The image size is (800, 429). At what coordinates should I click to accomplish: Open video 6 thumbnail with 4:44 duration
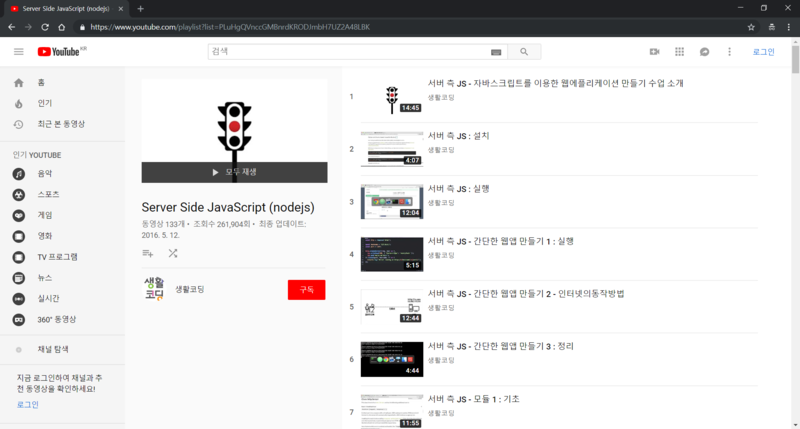pyautogui.click(x=392, y=360)
